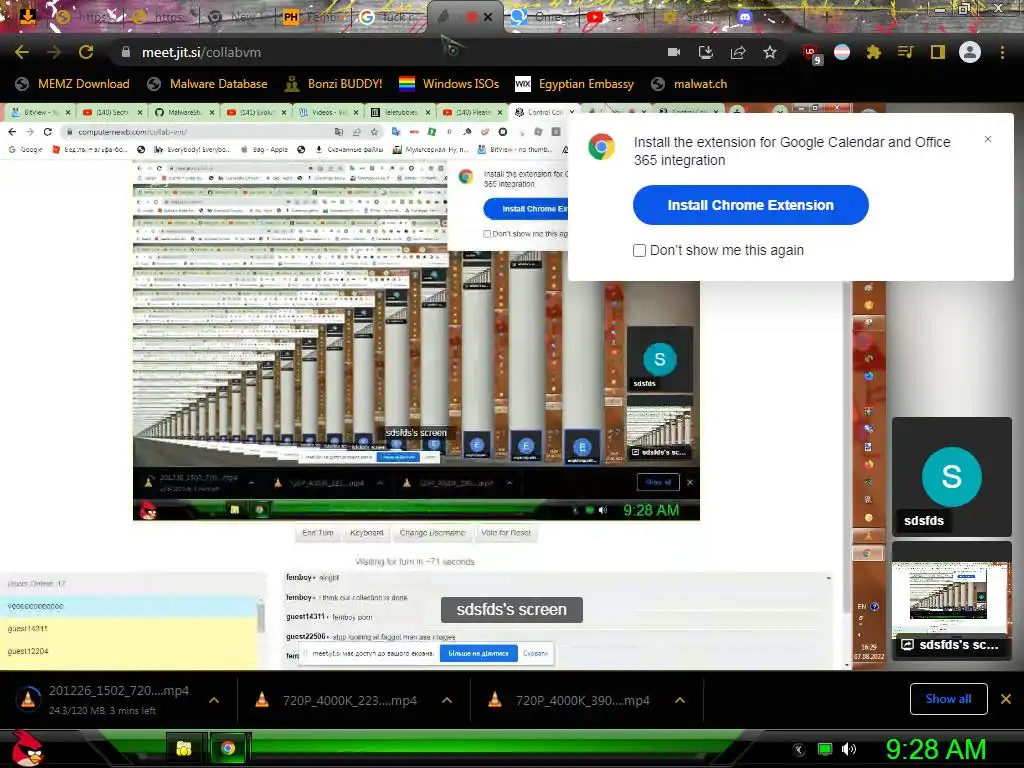This screenshot has height=768, width=1024.
Task: Open the uBlock Origin extension icon
Action: 812,54
